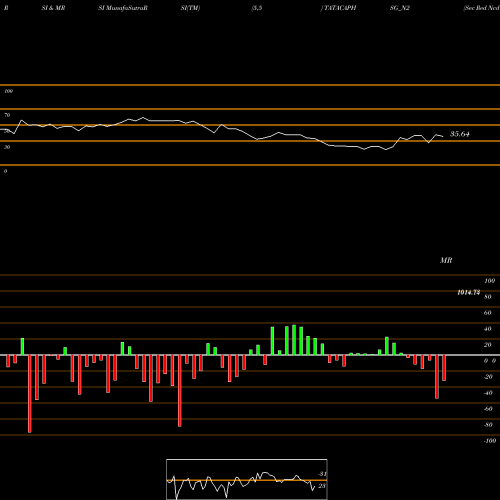Click the tallest green histogram bar
The width and height of the screenshot is (500, 500).
tap(294, 340)
